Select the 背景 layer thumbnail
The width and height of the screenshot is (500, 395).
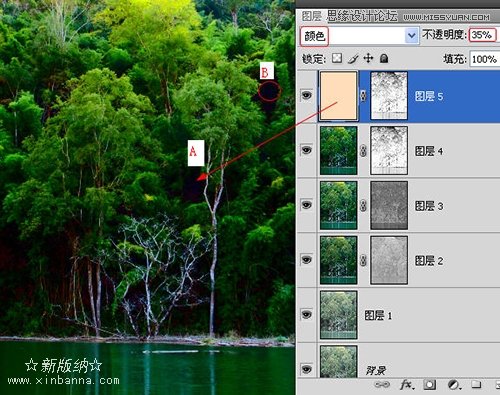(x=339, y=362)
